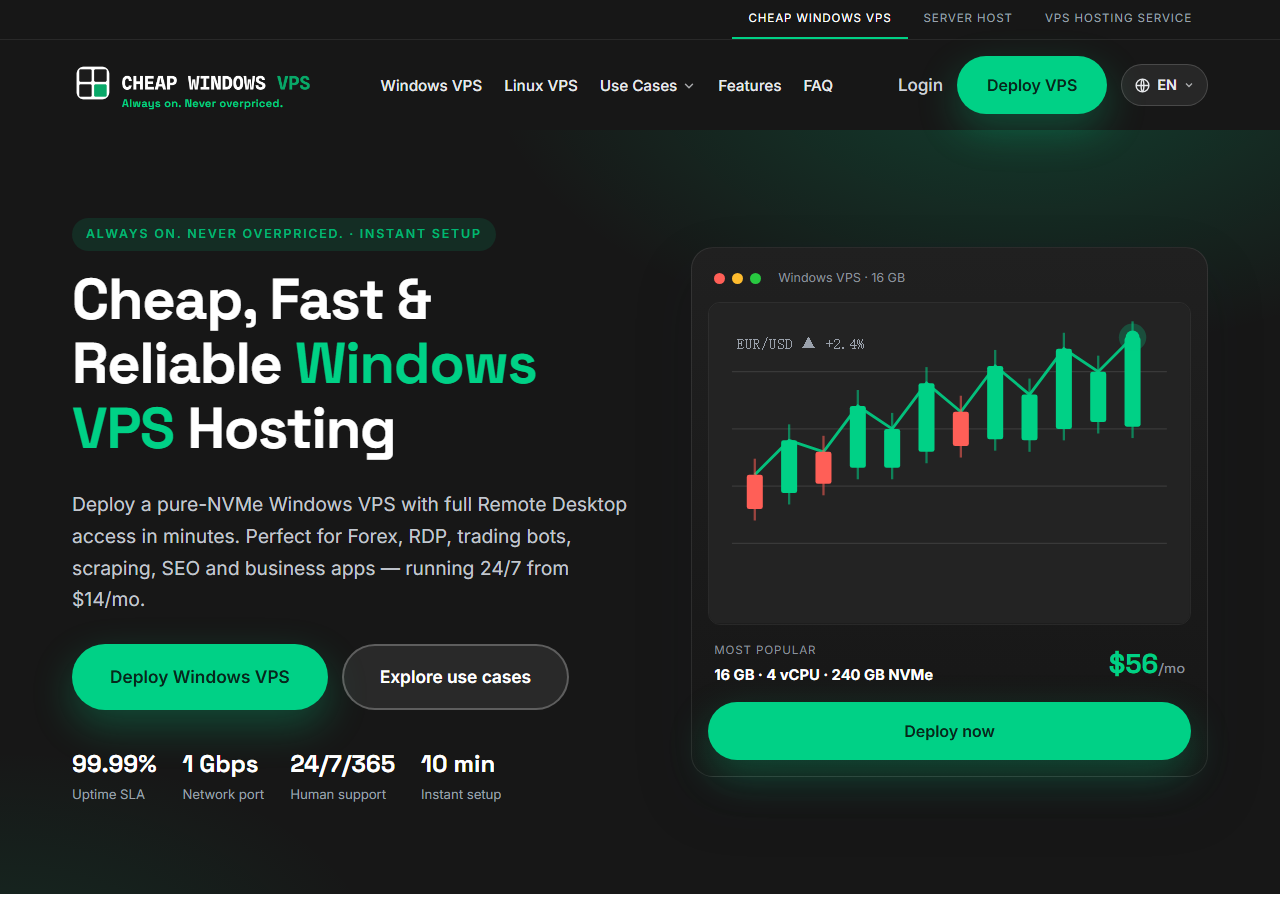Click the 'Instant setup' stat label
Screen dimensions: 1280x900
click(461, 795)
